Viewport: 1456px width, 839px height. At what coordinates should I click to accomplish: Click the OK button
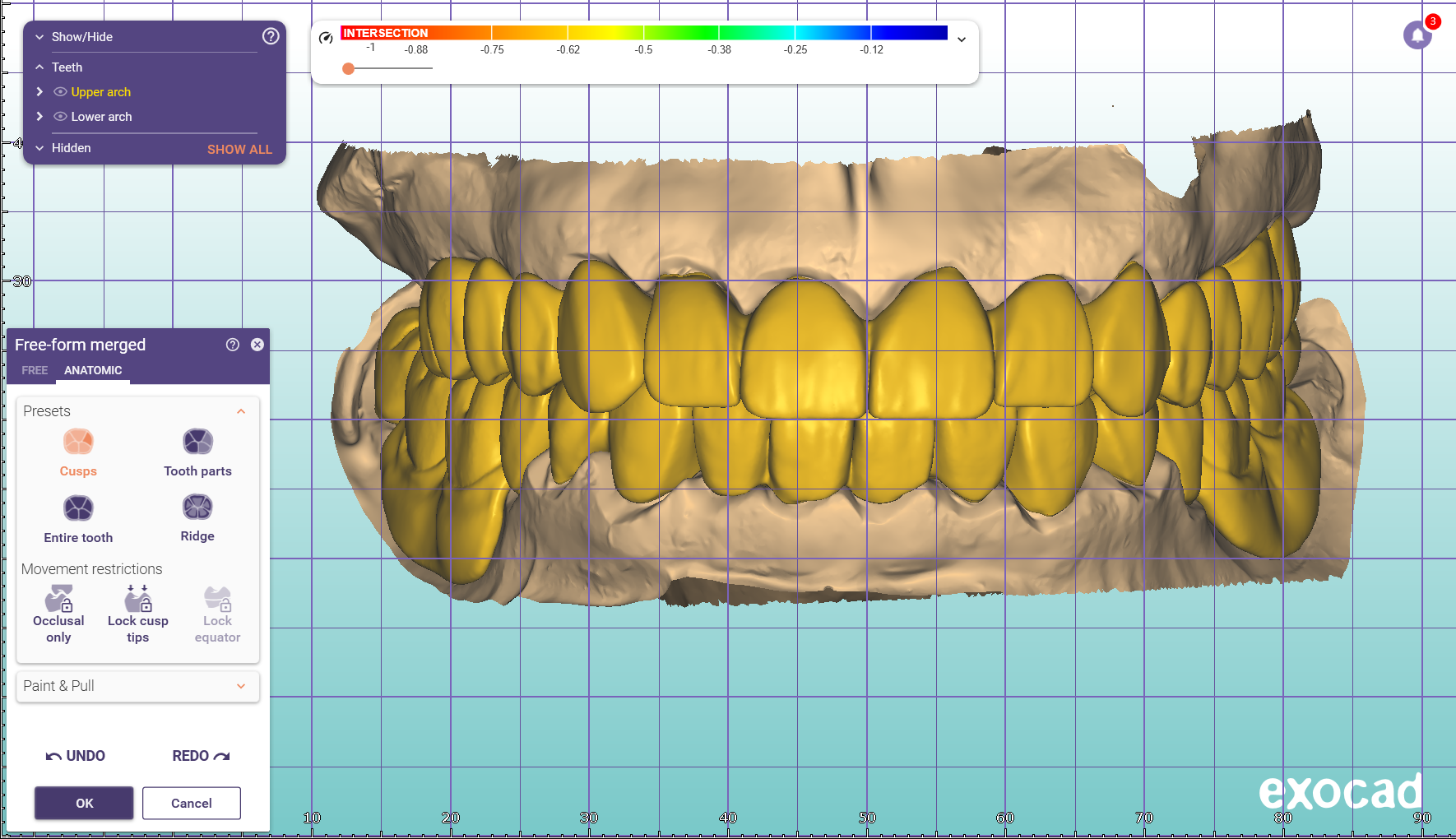pos(84,803)
